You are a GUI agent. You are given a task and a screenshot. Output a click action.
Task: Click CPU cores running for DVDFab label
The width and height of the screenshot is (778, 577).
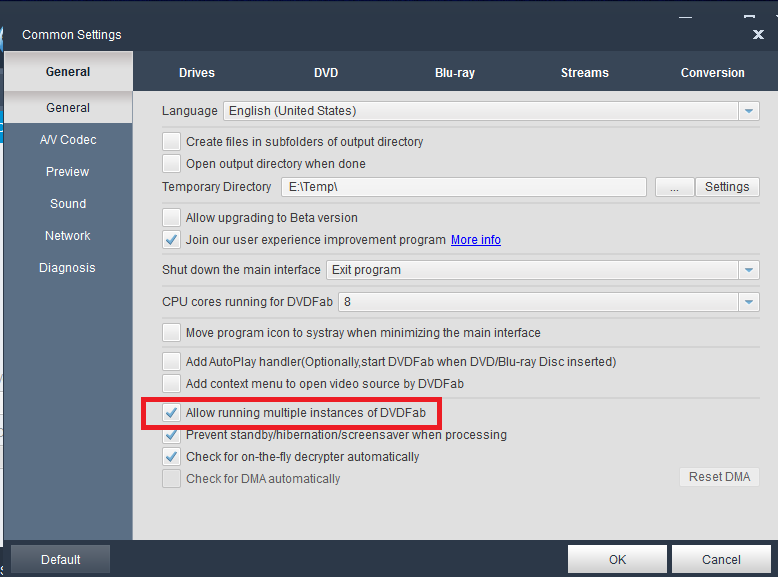click(x=247, y=302)
